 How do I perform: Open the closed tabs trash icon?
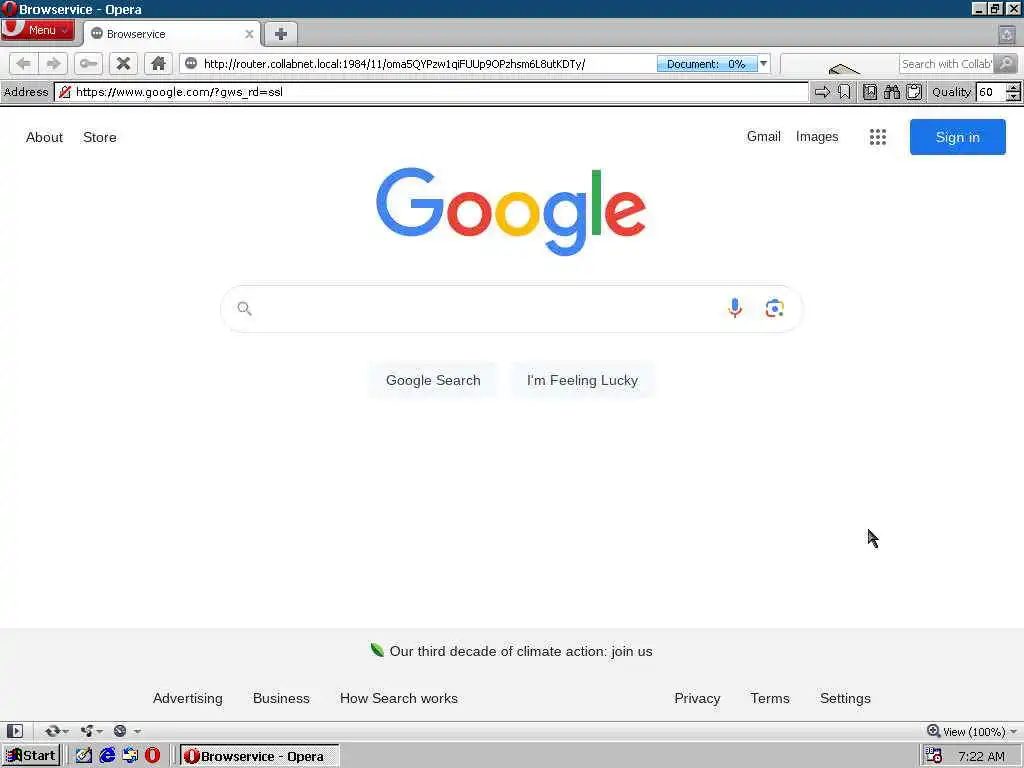[1006, 34]
